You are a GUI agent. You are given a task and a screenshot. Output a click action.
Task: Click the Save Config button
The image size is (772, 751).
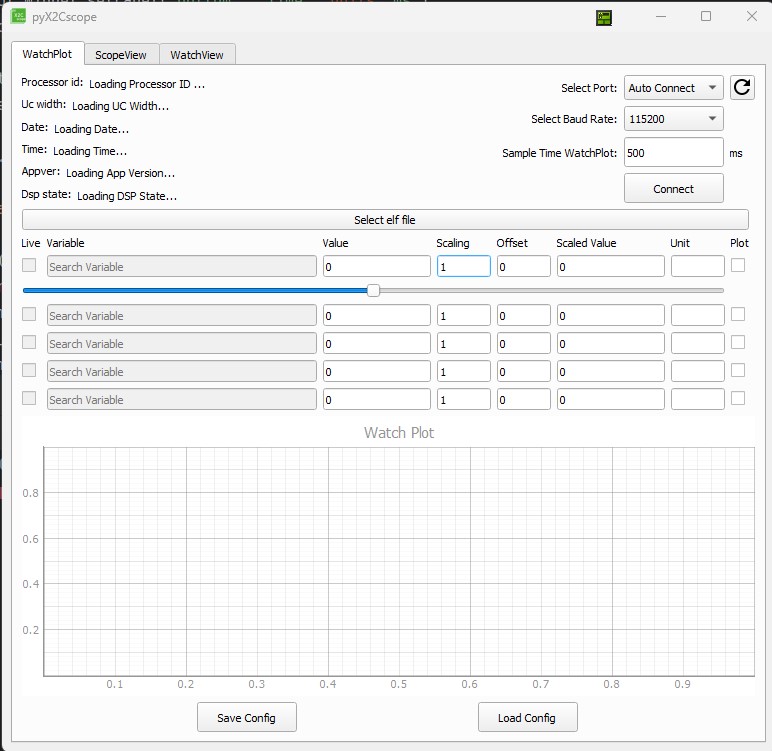(x=247, y=717)
